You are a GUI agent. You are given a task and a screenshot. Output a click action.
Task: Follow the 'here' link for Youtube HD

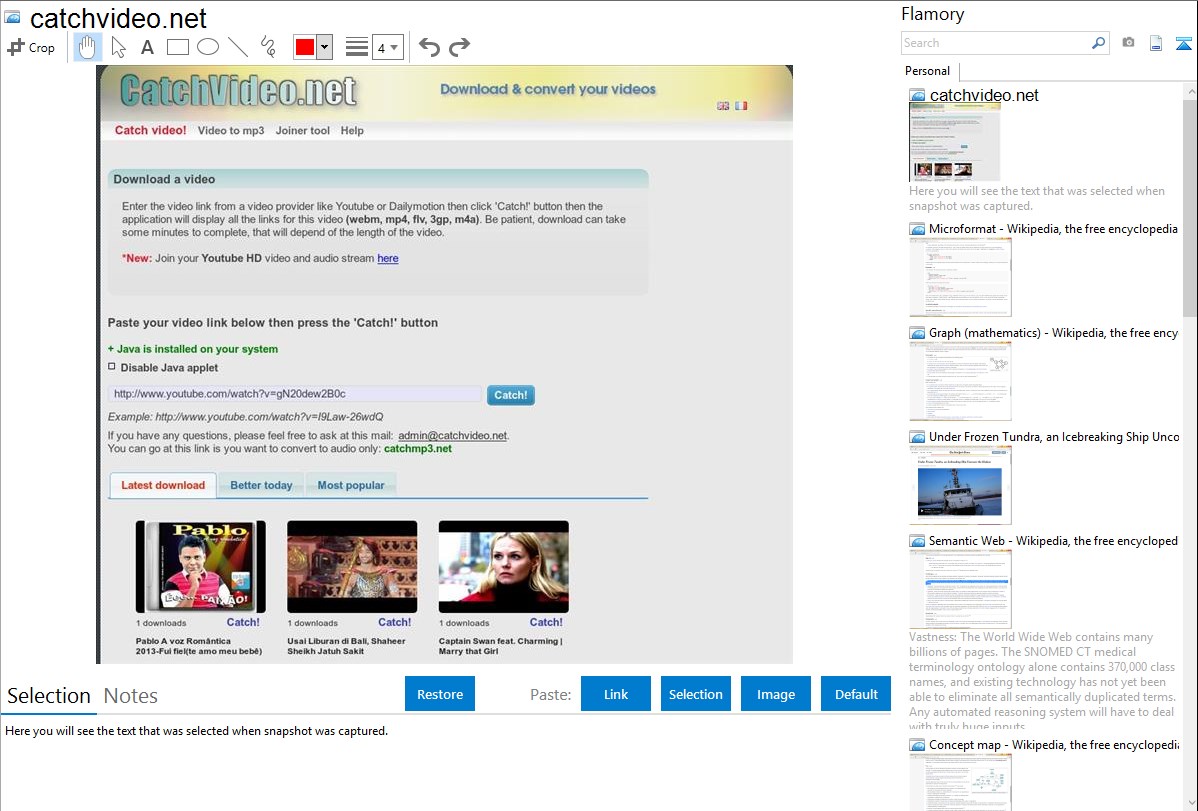(387, 258)
